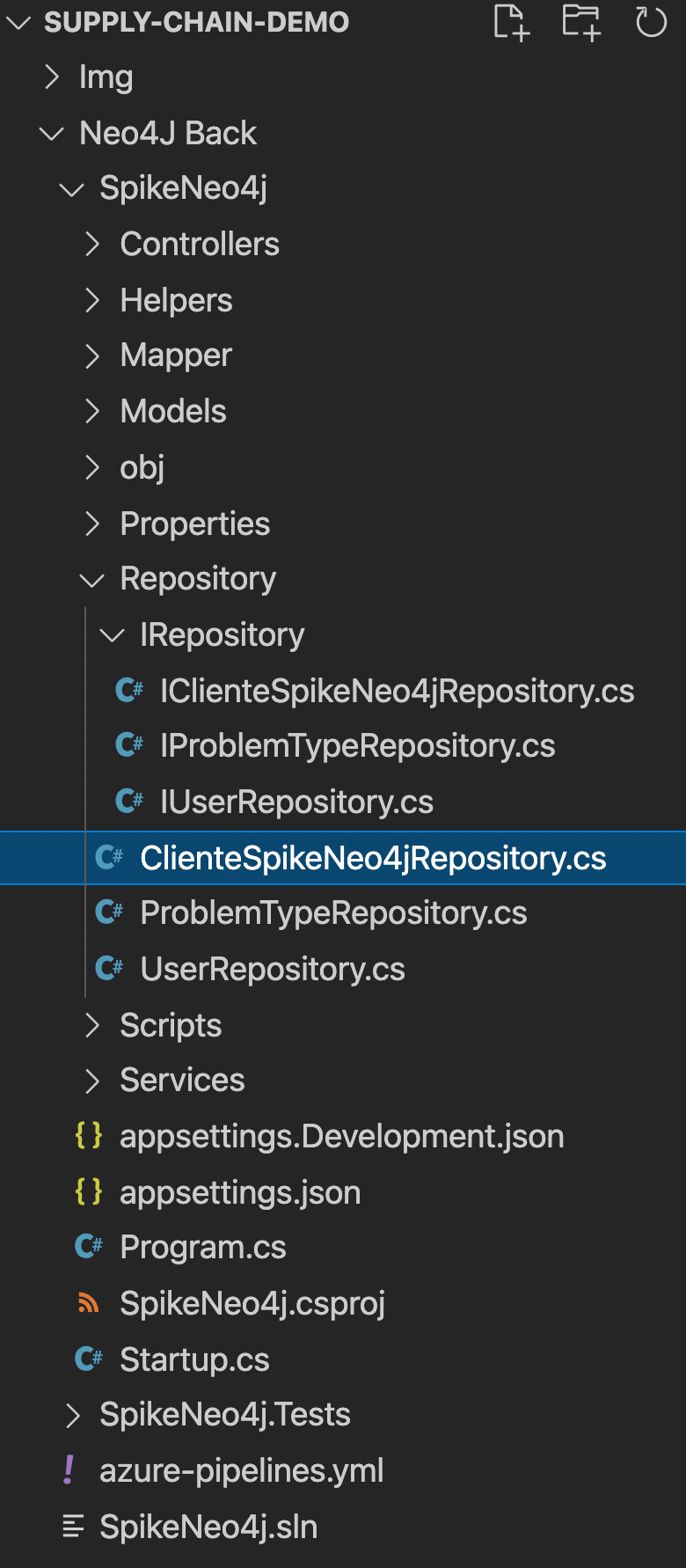Image resolution: width=686 pixels, height=1568 pixels.
Task: Click the Mapper folder name
Action: (x=176, y=356)
